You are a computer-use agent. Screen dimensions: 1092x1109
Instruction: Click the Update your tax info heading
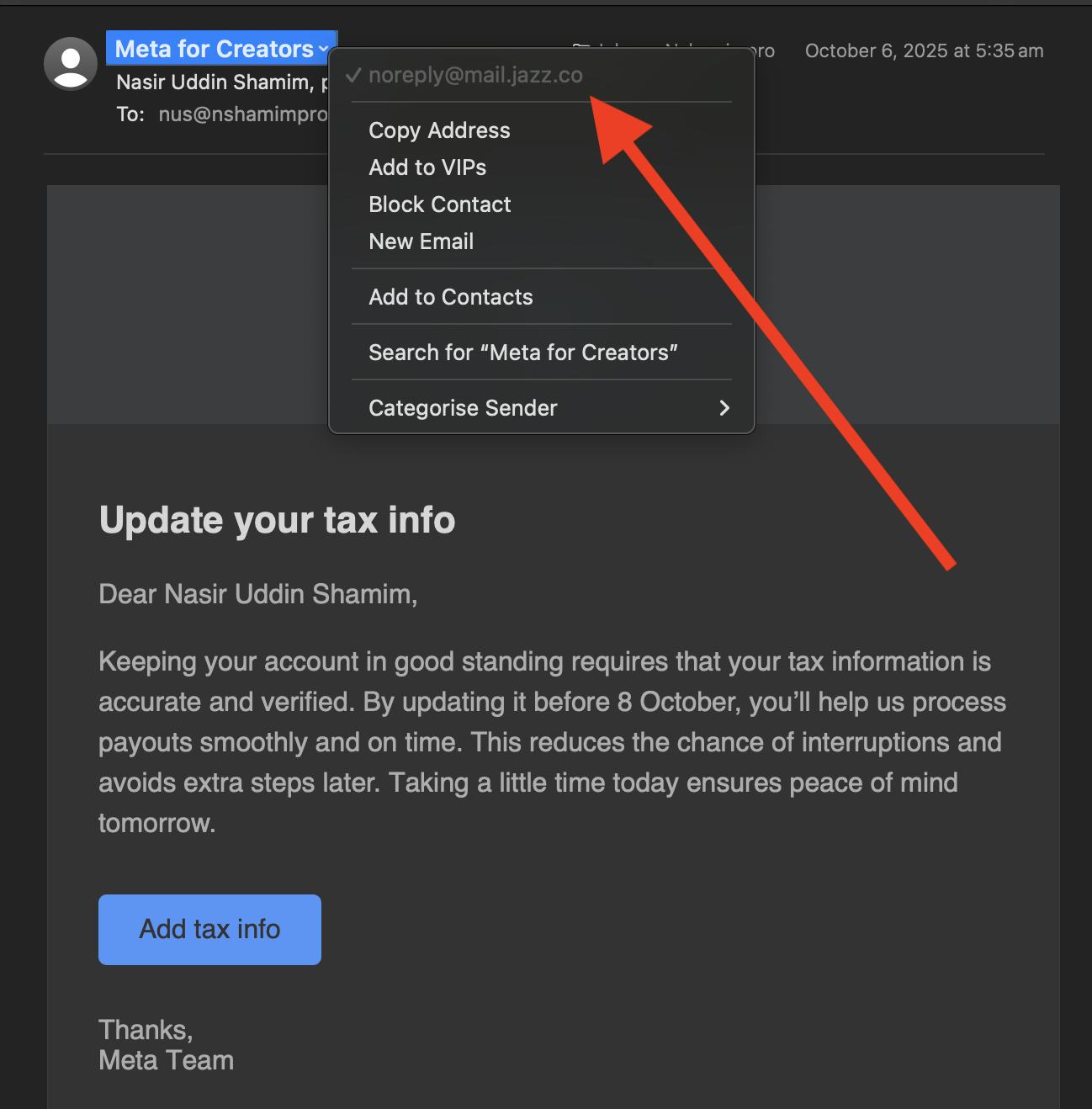click(x=278, y=520)
